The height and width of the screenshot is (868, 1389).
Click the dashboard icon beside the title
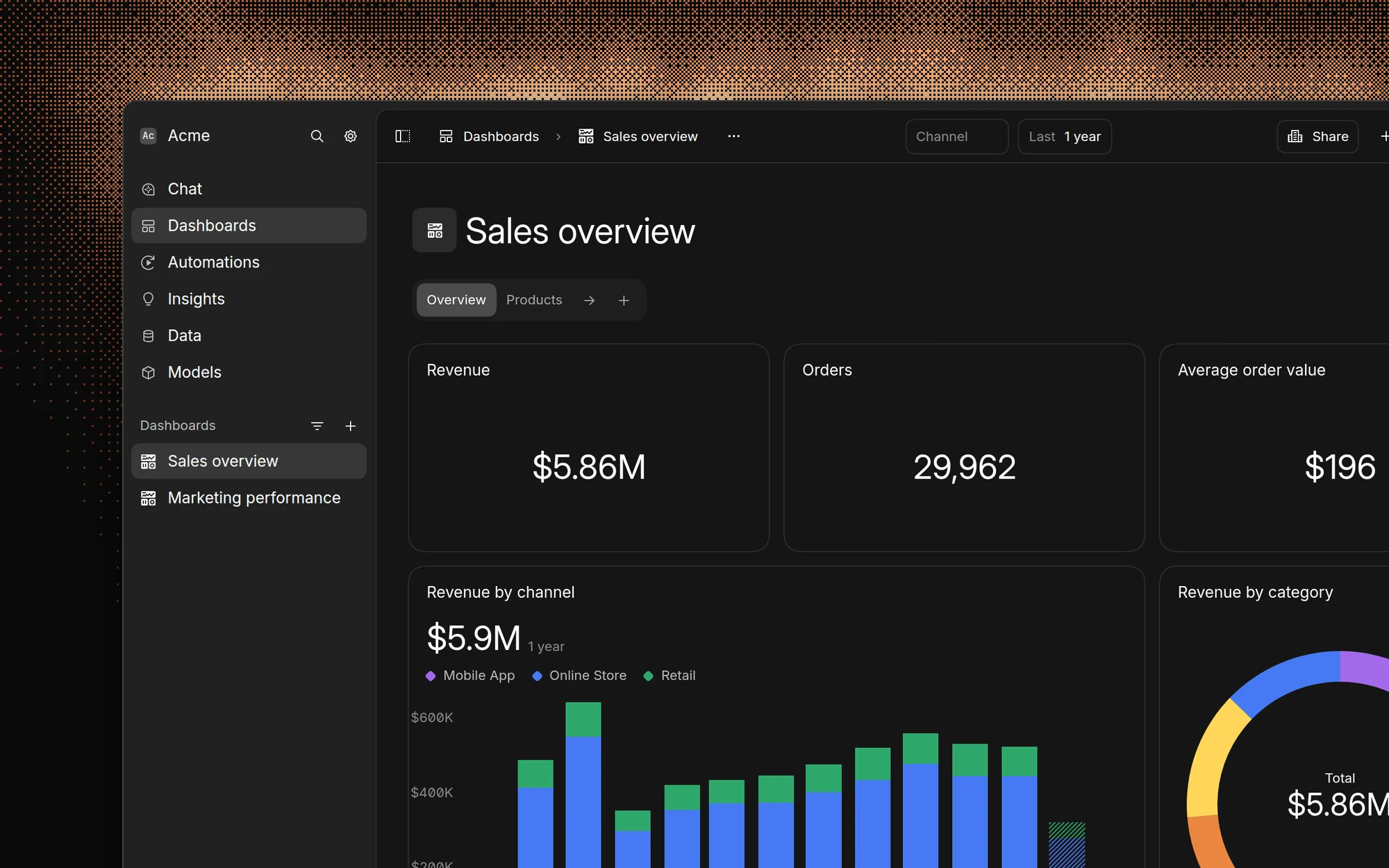click(435, 231)
